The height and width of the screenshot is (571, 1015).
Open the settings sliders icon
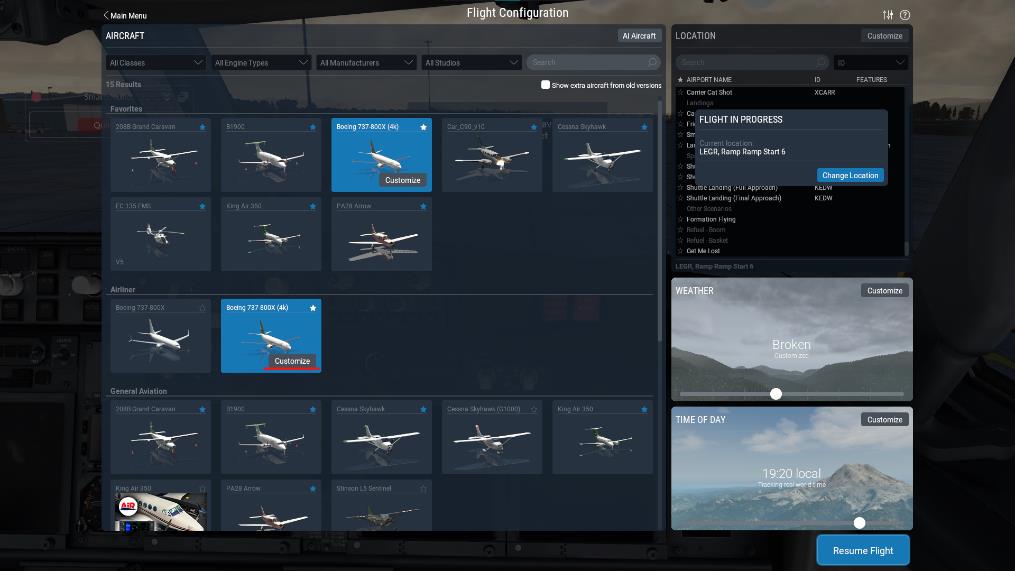point(887,15)
